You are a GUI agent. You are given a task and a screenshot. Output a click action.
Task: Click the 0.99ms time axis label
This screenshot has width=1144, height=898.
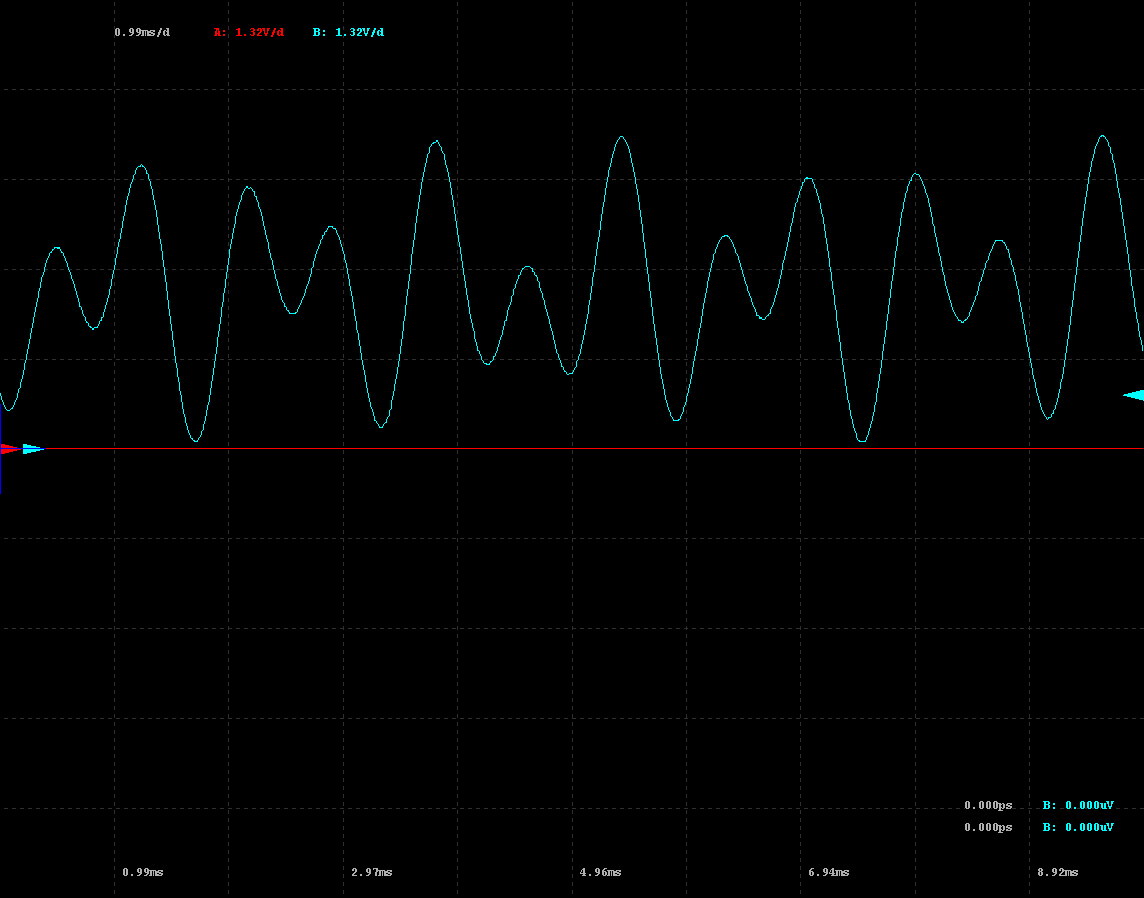(143, 872)
